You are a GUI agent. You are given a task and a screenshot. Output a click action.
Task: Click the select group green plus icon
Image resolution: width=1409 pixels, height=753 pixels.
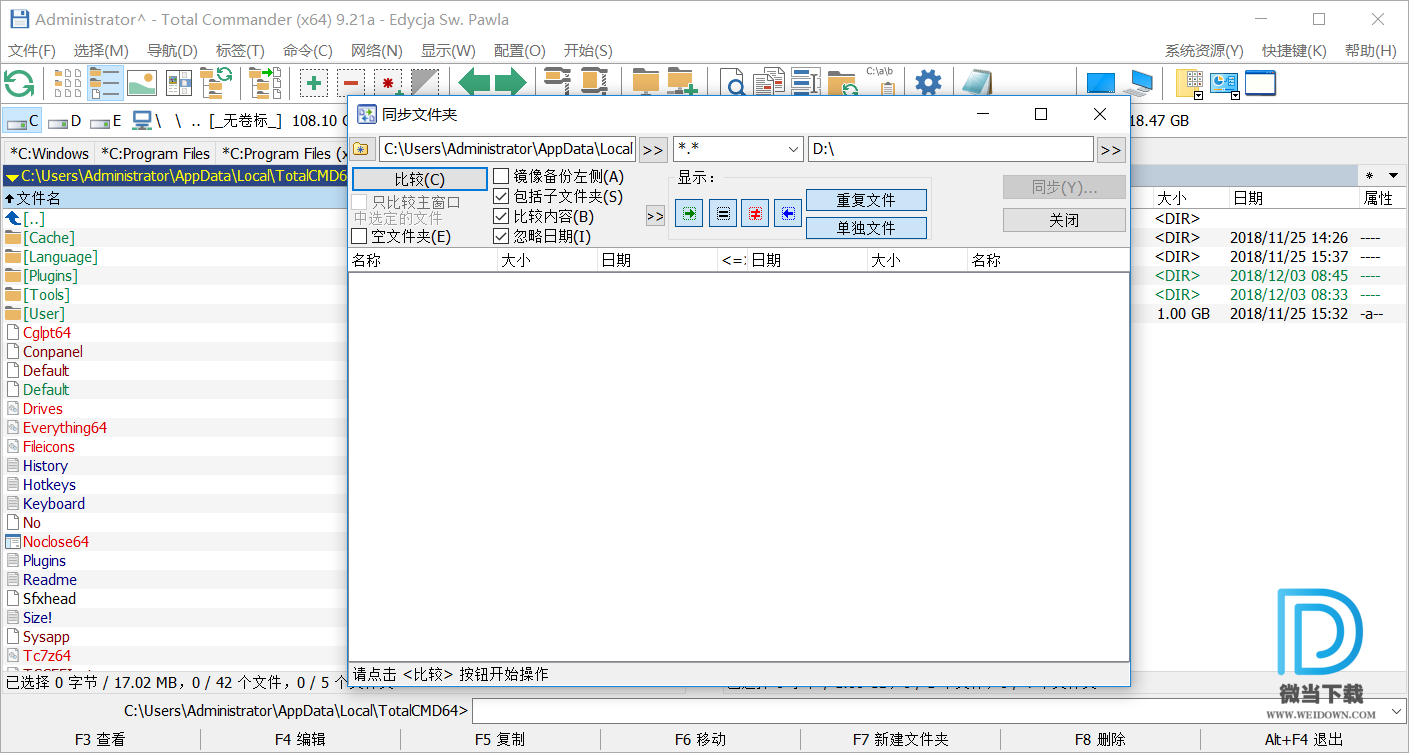pos(314,83)
